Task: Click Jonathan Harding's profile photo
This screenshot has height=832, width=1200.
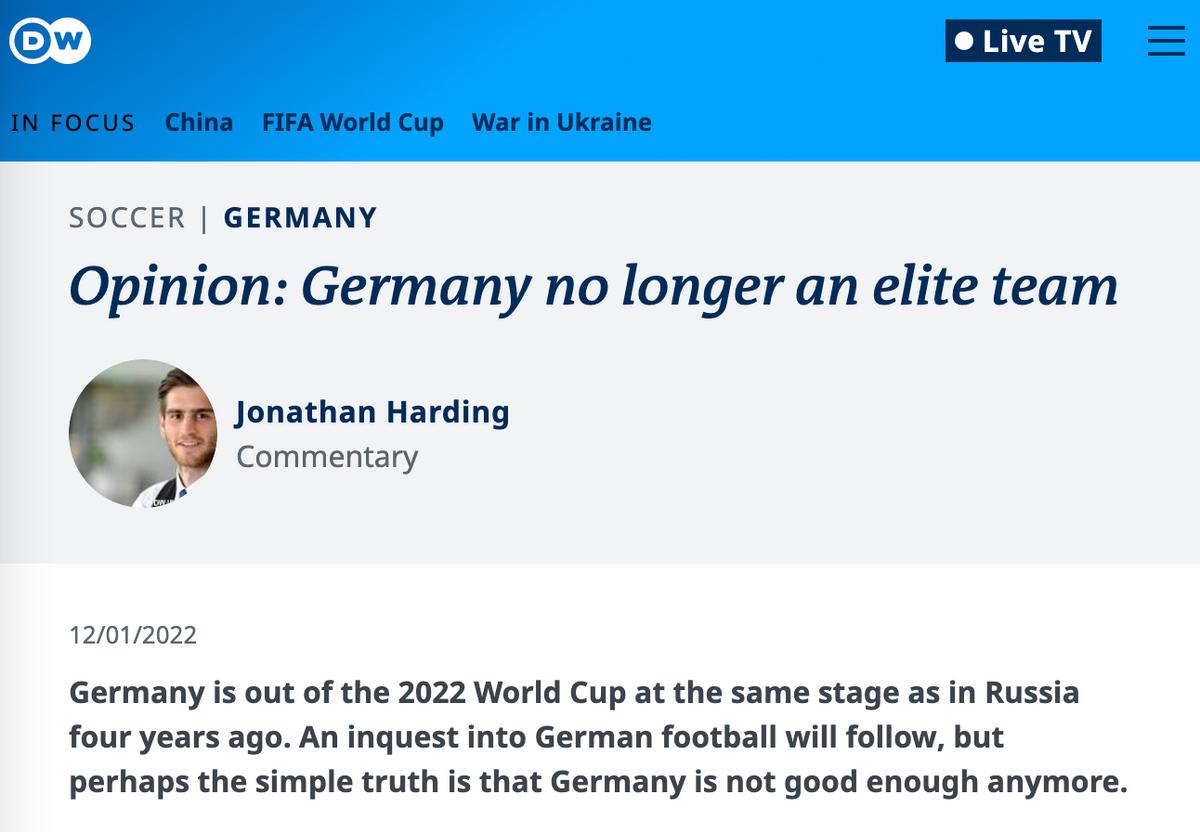Action: pos(143,433)
